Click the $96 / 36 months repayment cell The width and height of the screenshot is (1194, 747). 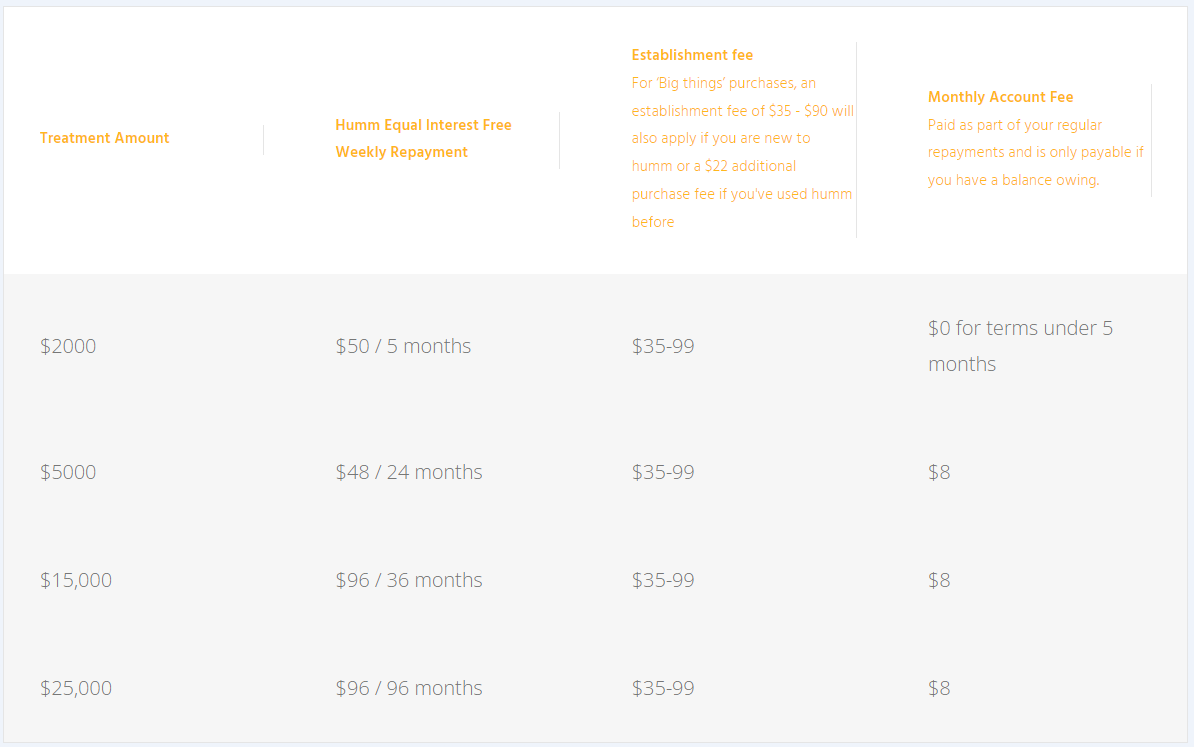409,580
